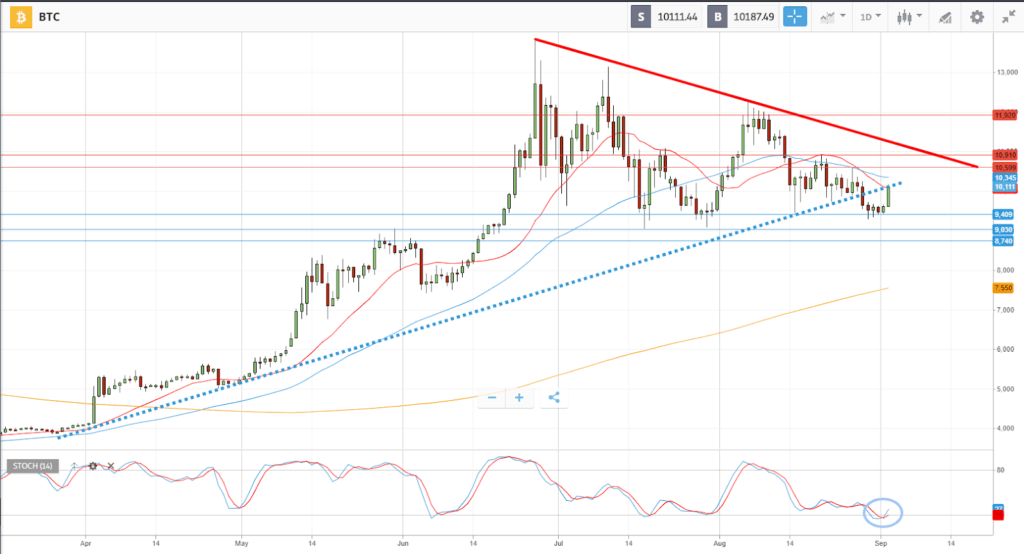The height and width of the screenshot is (554, 1024).
Task: Click the 13,000 axis value
Action: click(1006, 72)
